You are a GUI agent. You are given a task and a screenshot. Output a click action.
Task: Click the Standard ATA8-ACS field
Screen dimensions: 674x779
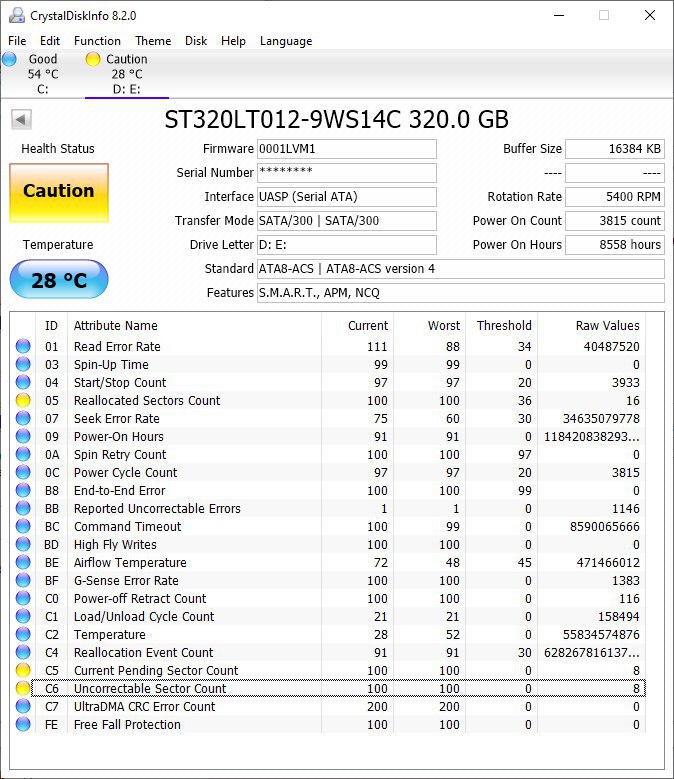coord(460,269)
